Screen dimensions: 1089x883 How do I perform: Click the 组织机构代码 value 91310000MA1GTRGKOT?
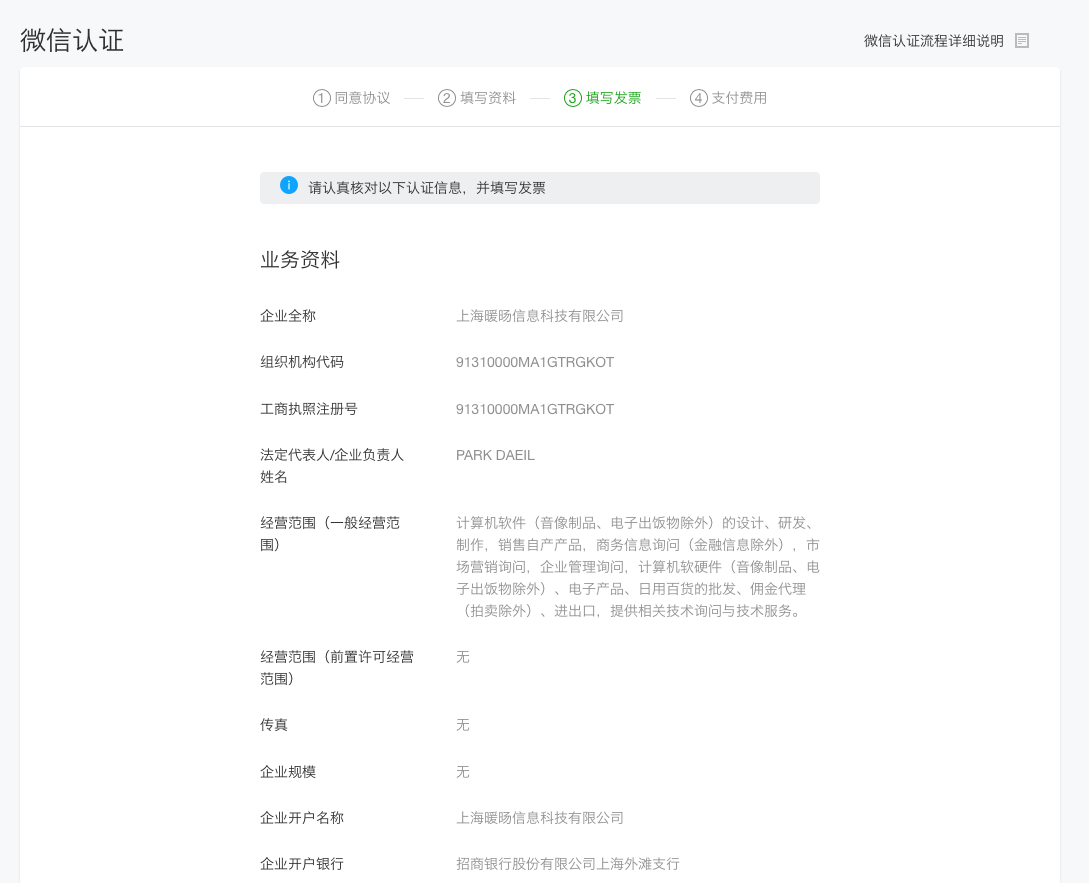click(534, 362)
